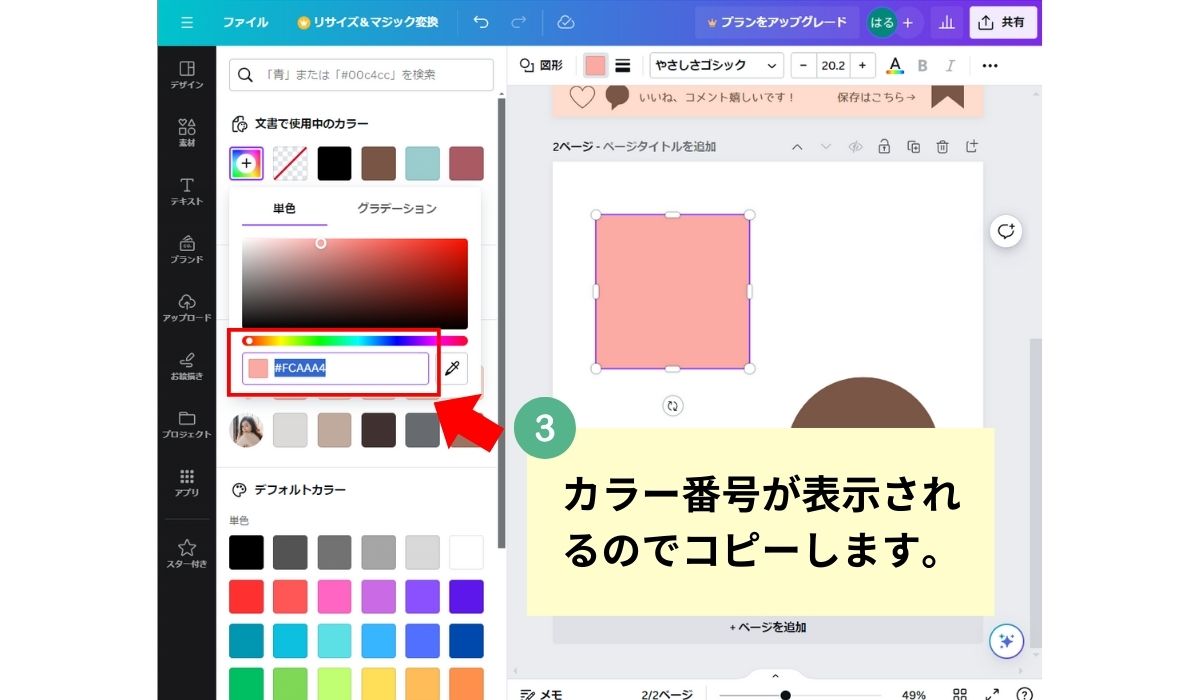This screenshot has height=700, width=1200.
Task: Duplicate page 2 with copy icon
Action: tap(913, 147)
